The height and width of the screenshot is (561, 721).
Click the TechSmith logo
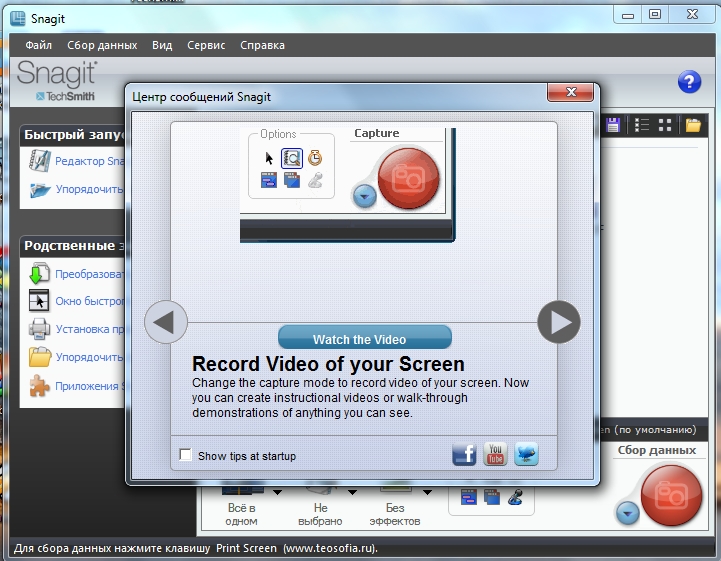click(65, 96)
